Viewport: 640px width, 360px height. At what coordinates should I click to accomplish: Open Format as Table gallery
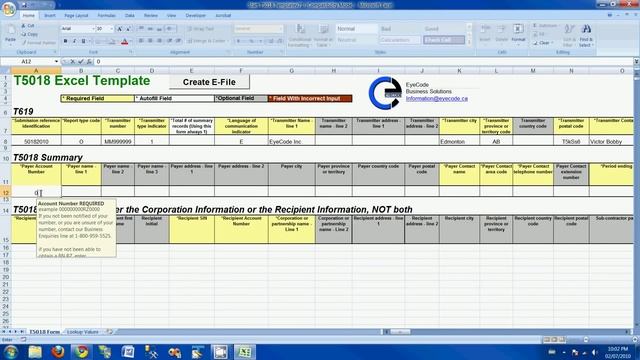(324, 36)
